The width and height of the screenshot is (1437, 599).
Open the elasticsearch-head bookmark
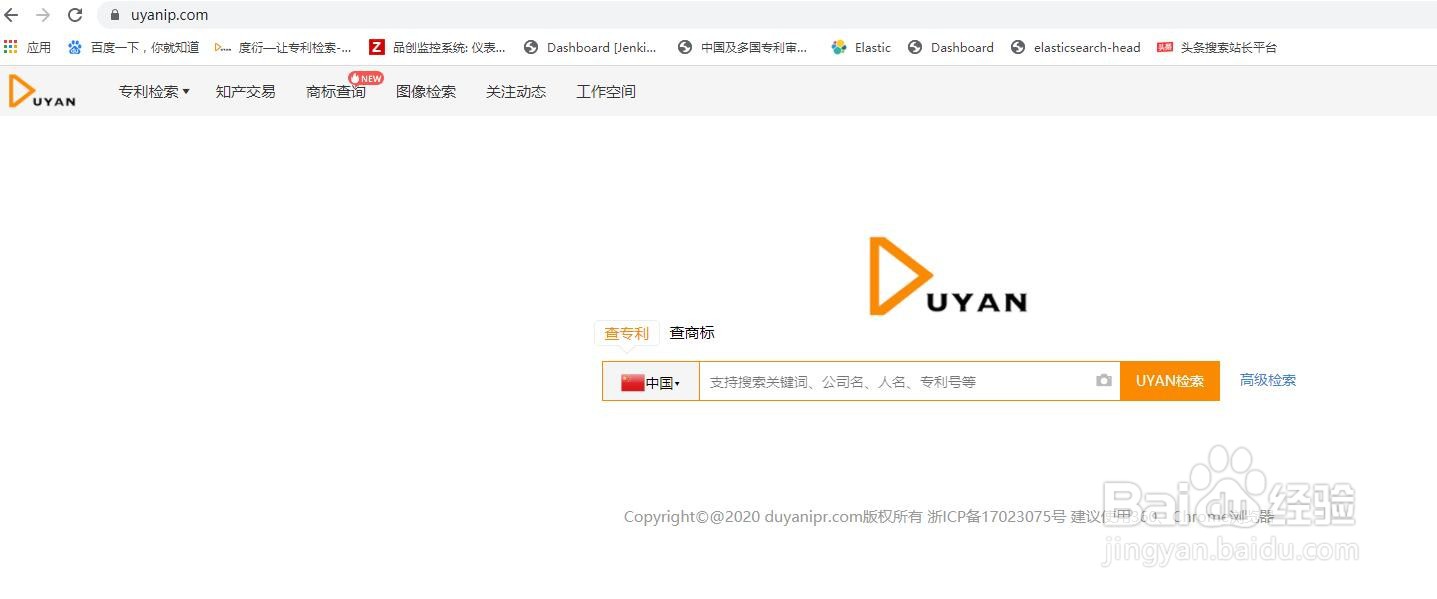click(x=1076, y=47)
